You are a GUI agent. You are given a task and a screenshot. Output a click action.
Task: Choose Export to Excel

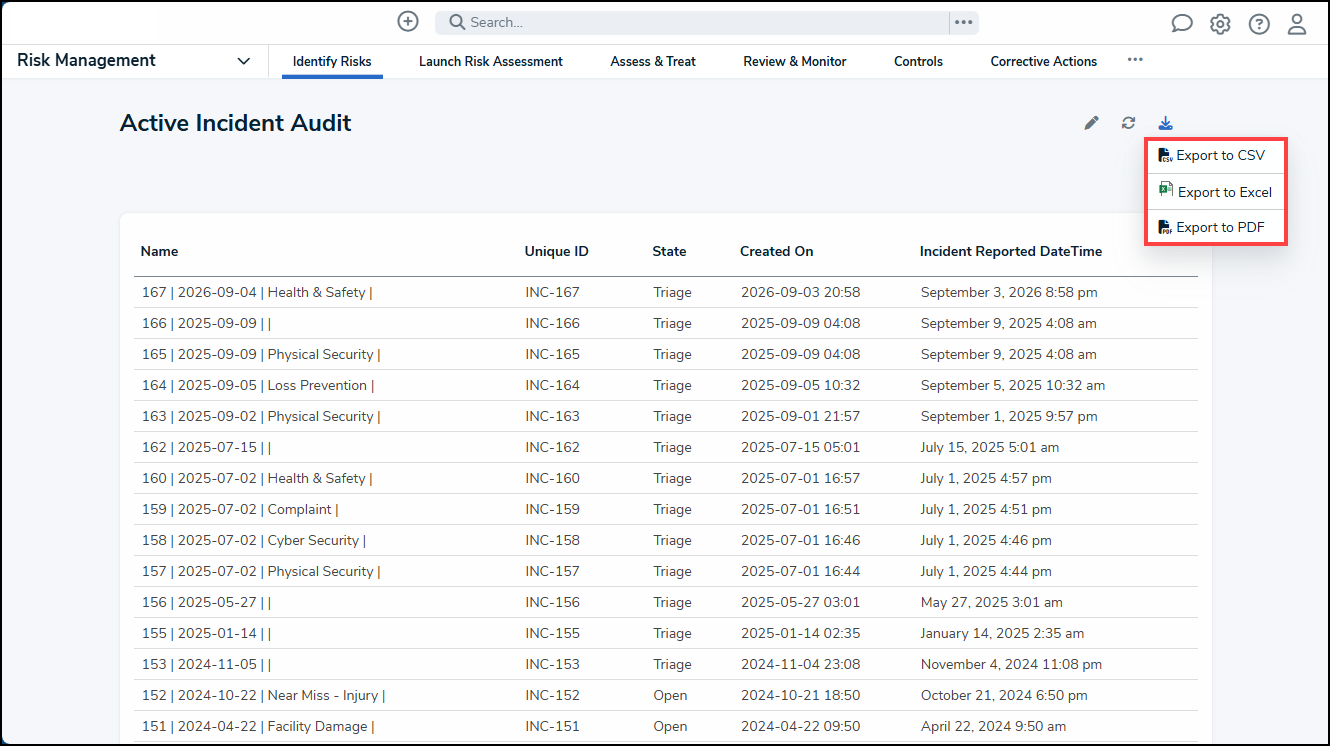click(x=1215, y=191)
